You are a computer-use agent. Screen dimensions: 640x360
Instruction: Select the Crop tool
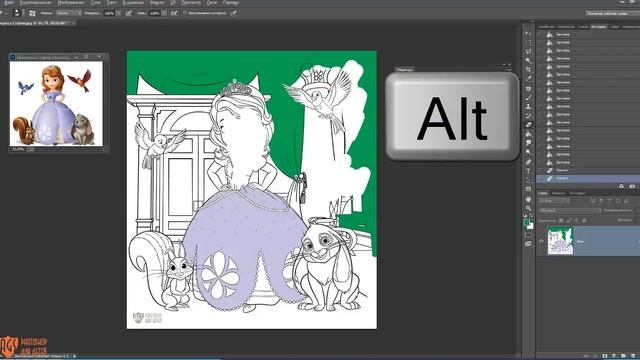pyautogui.click(x=528, y=70)
